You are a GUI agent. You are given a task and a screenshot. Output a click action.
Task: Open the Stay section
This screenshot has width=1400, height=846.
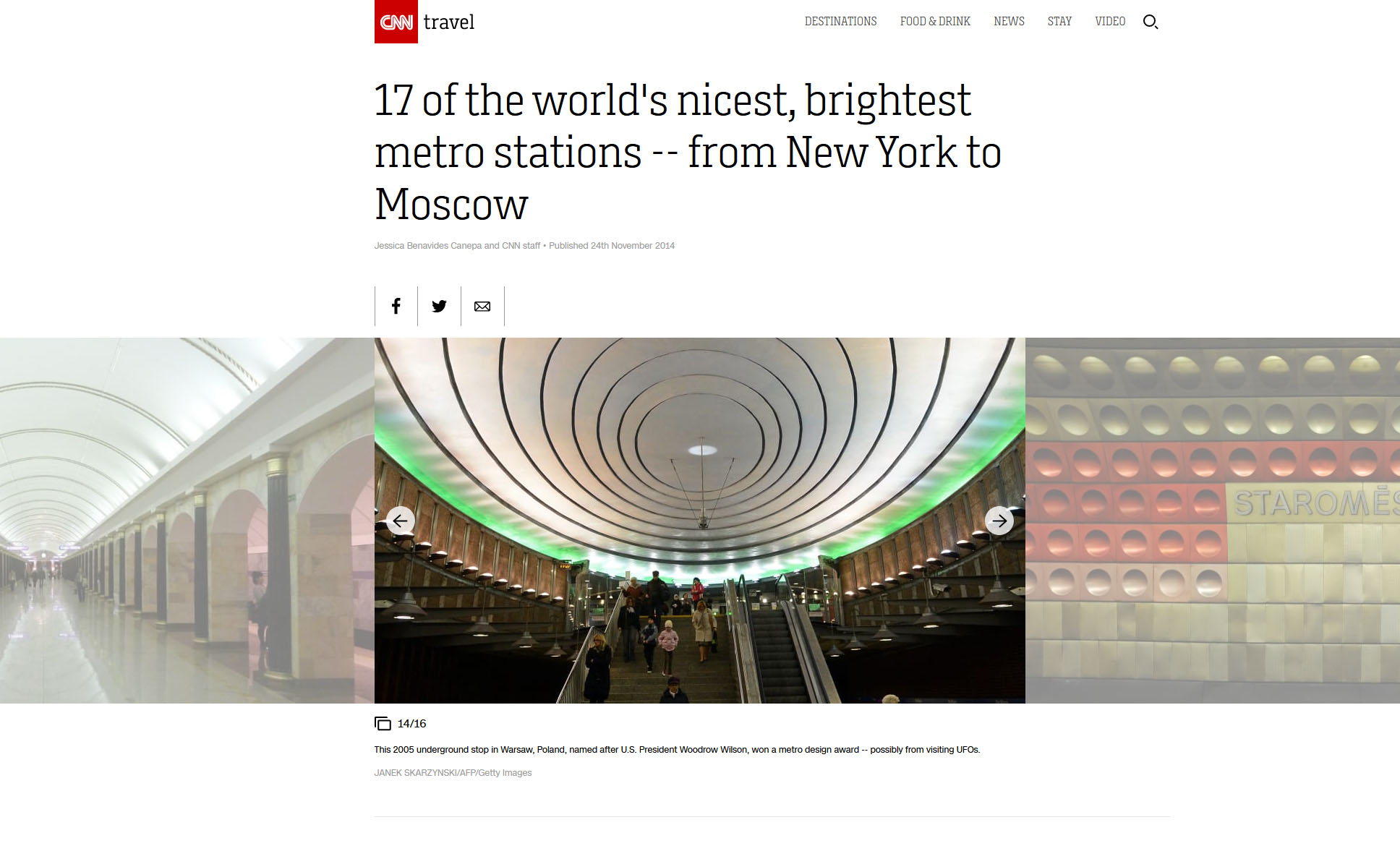click(1059, 22)
